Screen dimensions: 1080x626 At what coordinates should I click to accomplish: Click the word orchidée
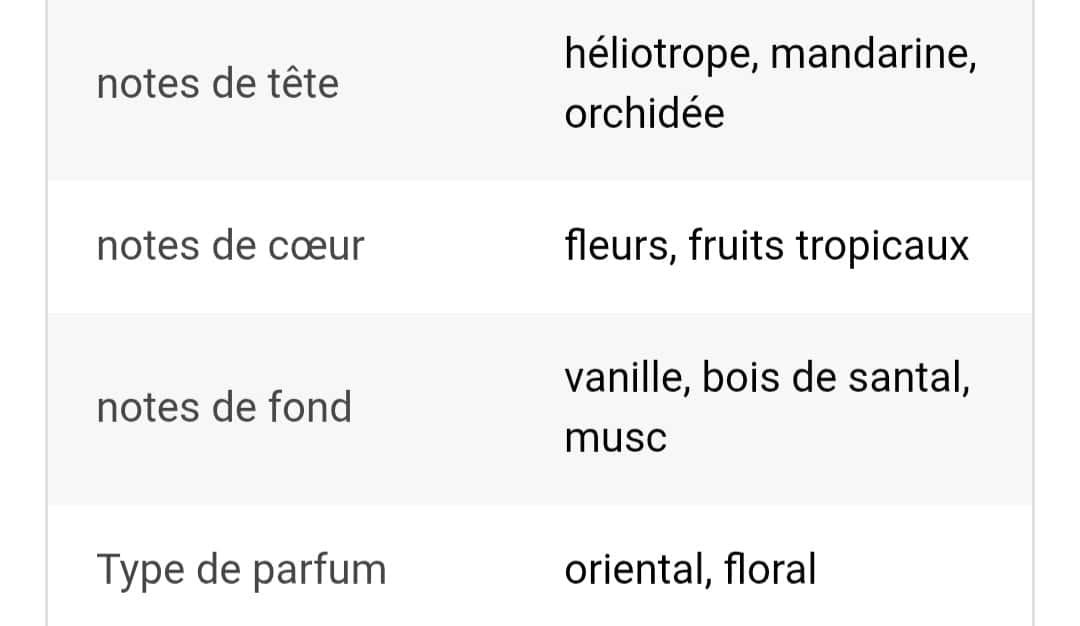click(645, 113)
